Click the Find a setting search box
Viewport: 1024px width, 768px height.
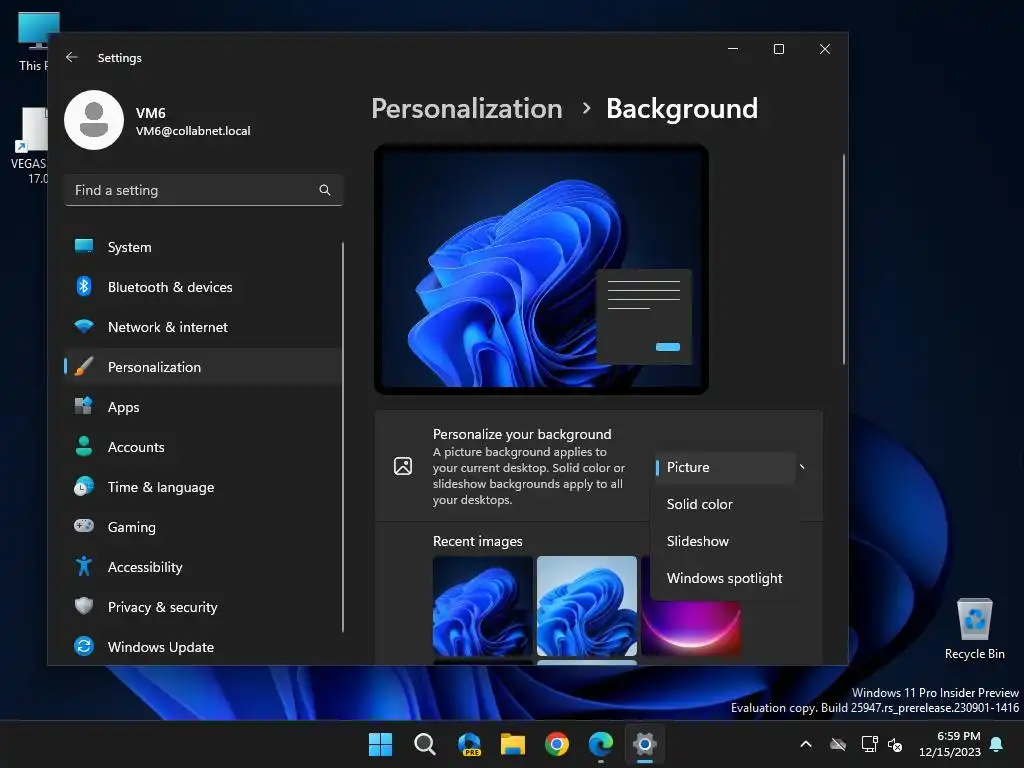tap(204, 190)
